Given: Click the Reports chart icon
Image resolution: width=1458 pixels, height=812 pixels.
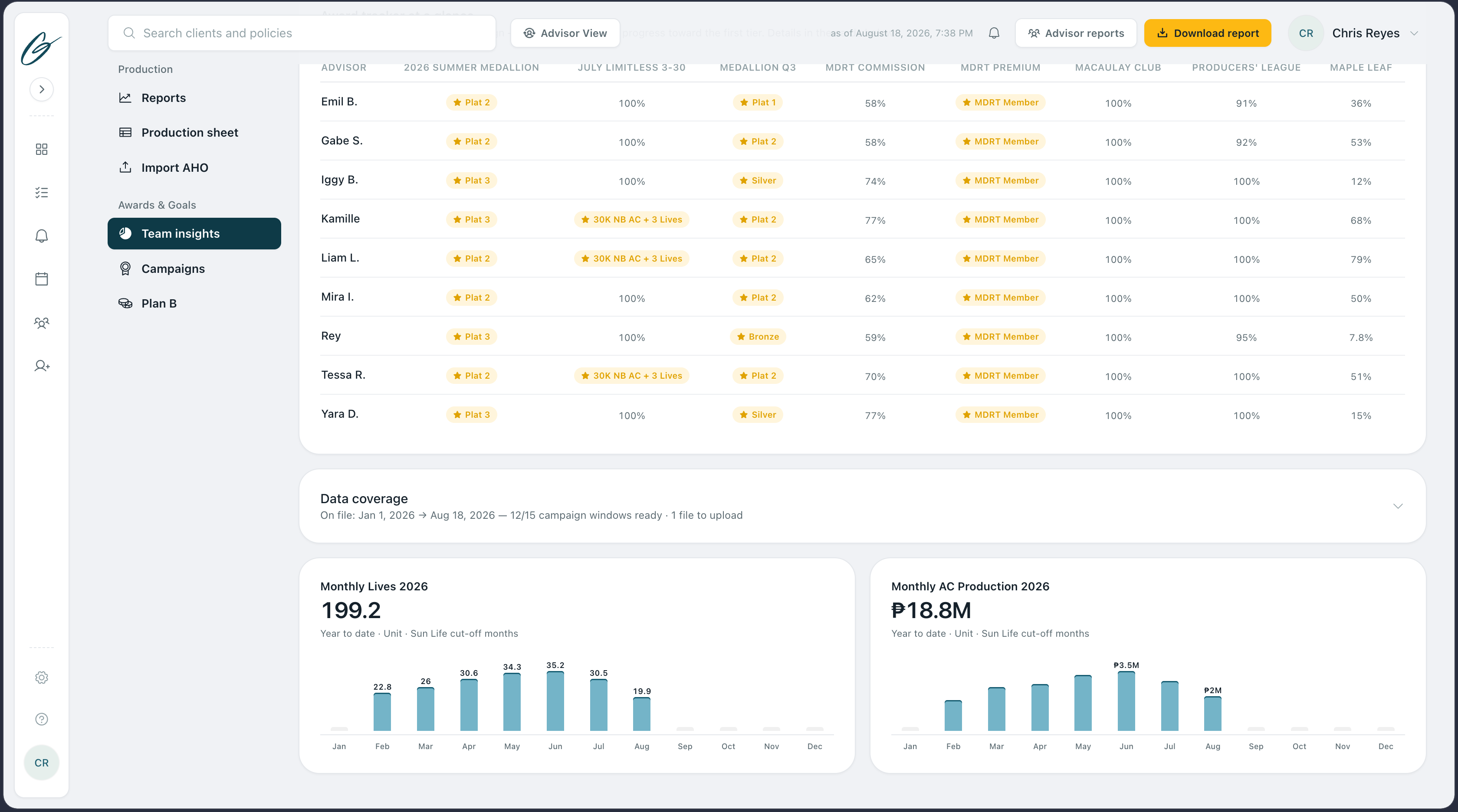Looking at the screenshot, I should (125, 98).
